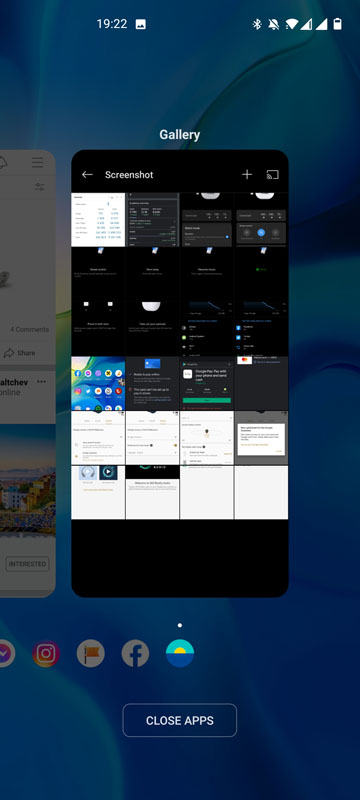Screen dimensions: 360x800
Task: Tap the battery icon in status bar
Action: (x=338, y=24)
